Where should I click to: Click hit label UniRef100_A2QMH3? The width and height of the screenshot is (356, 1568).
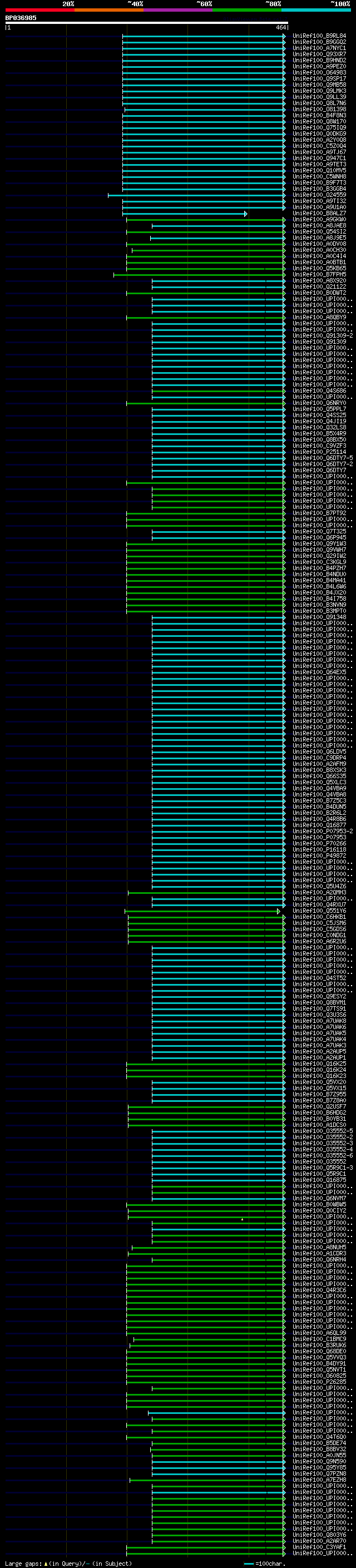click(x=319, y=892)
